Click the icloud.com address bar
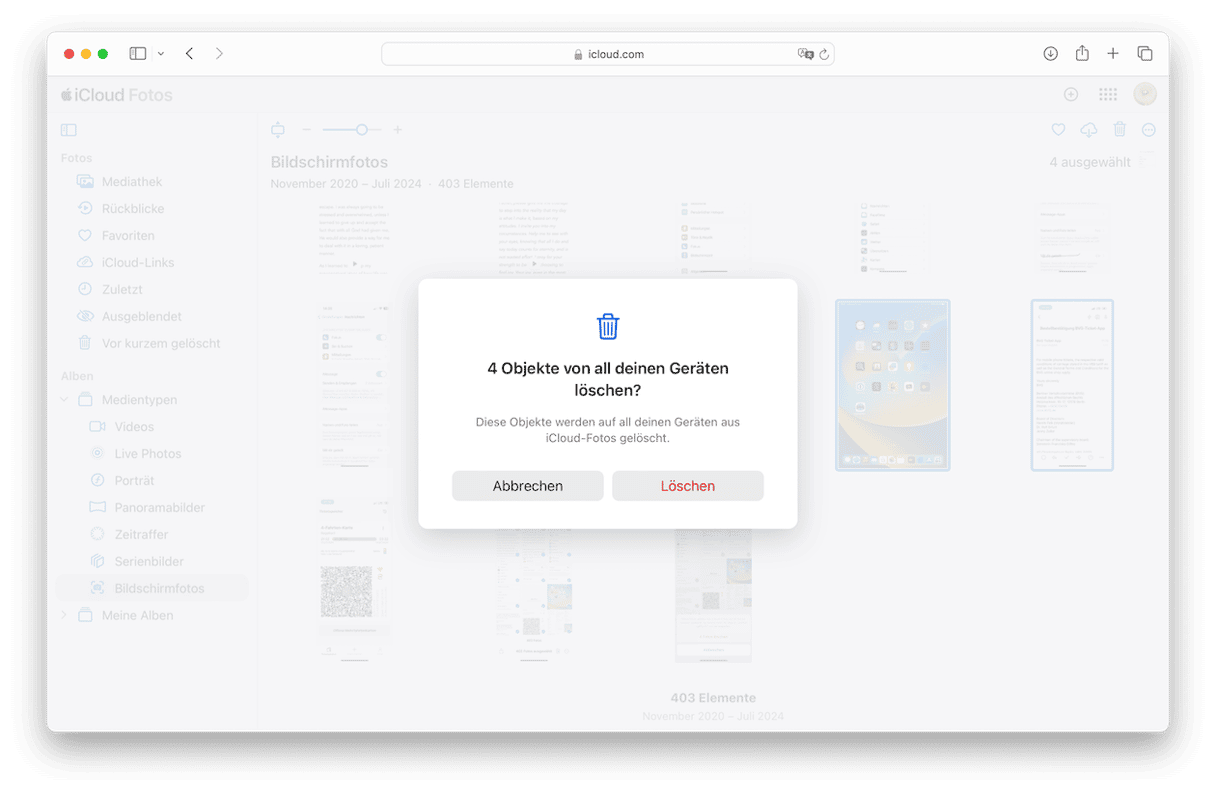This screenshot has width=1216, height=794. tap(608, 54)
